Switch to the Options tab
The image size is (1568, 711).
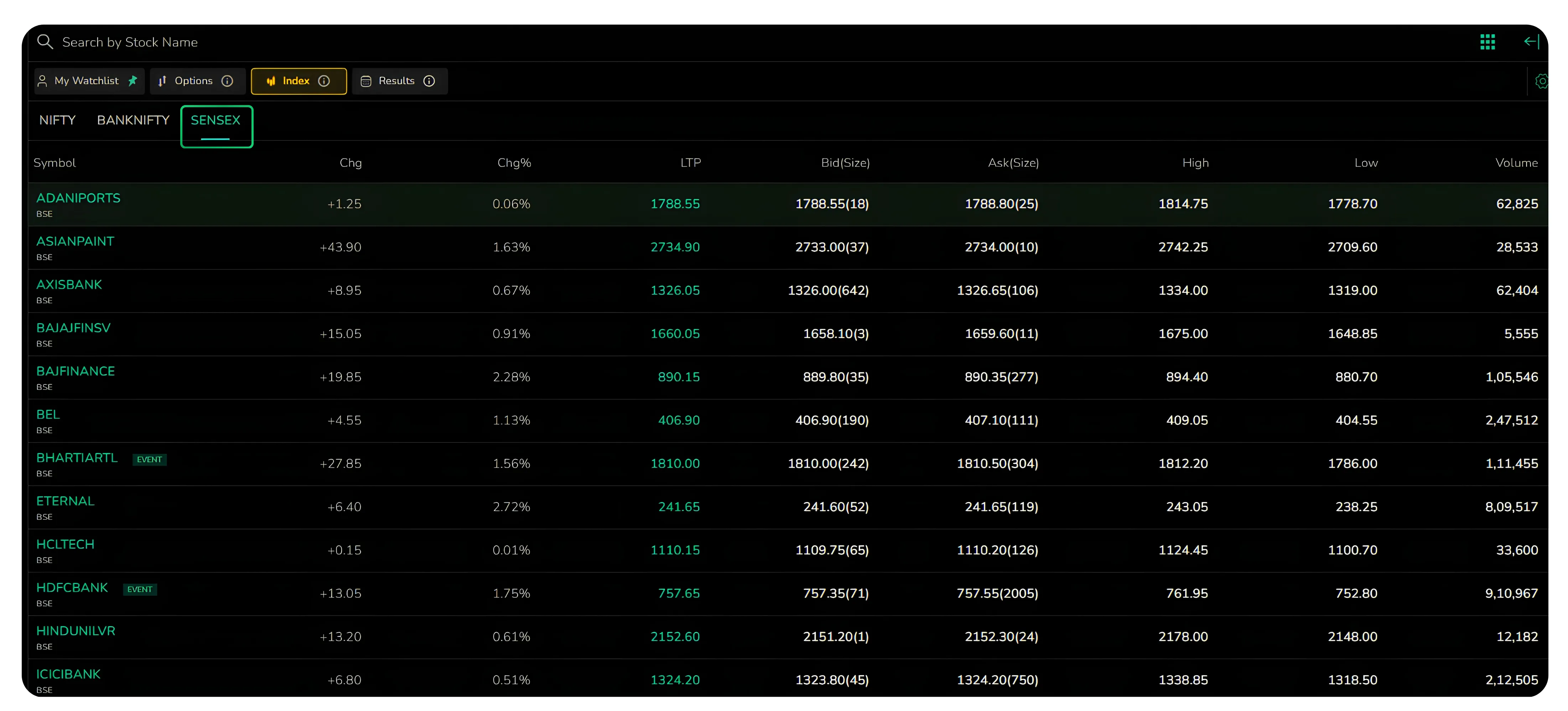coord(198,81)
